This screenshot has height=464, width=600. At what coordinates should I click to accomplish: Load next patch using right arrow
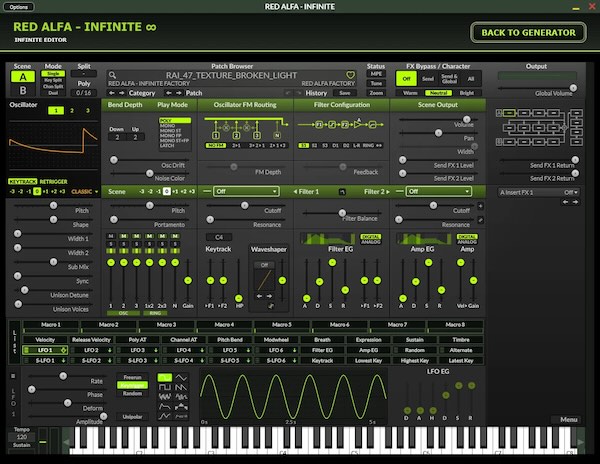tap(179, 93)
